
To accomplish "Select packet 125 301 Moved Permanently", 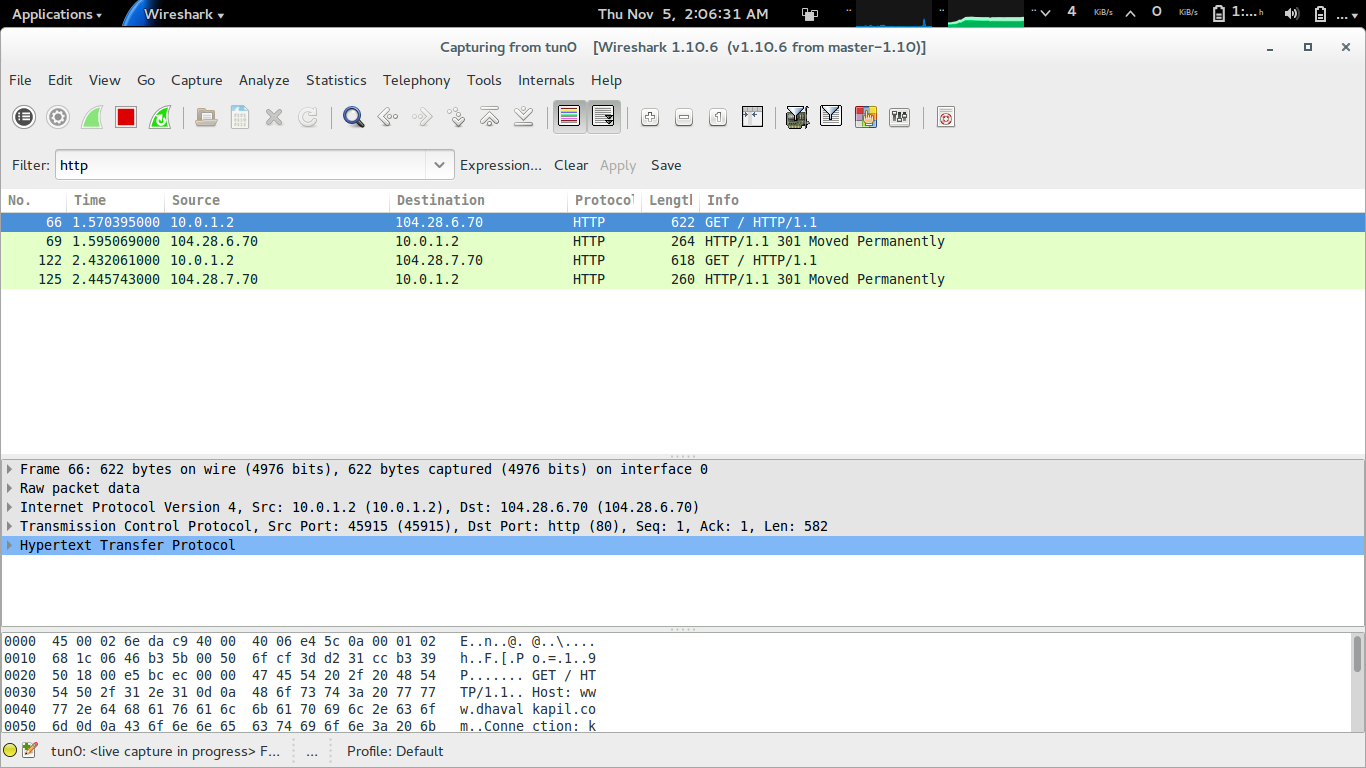I will click(683, 279).
